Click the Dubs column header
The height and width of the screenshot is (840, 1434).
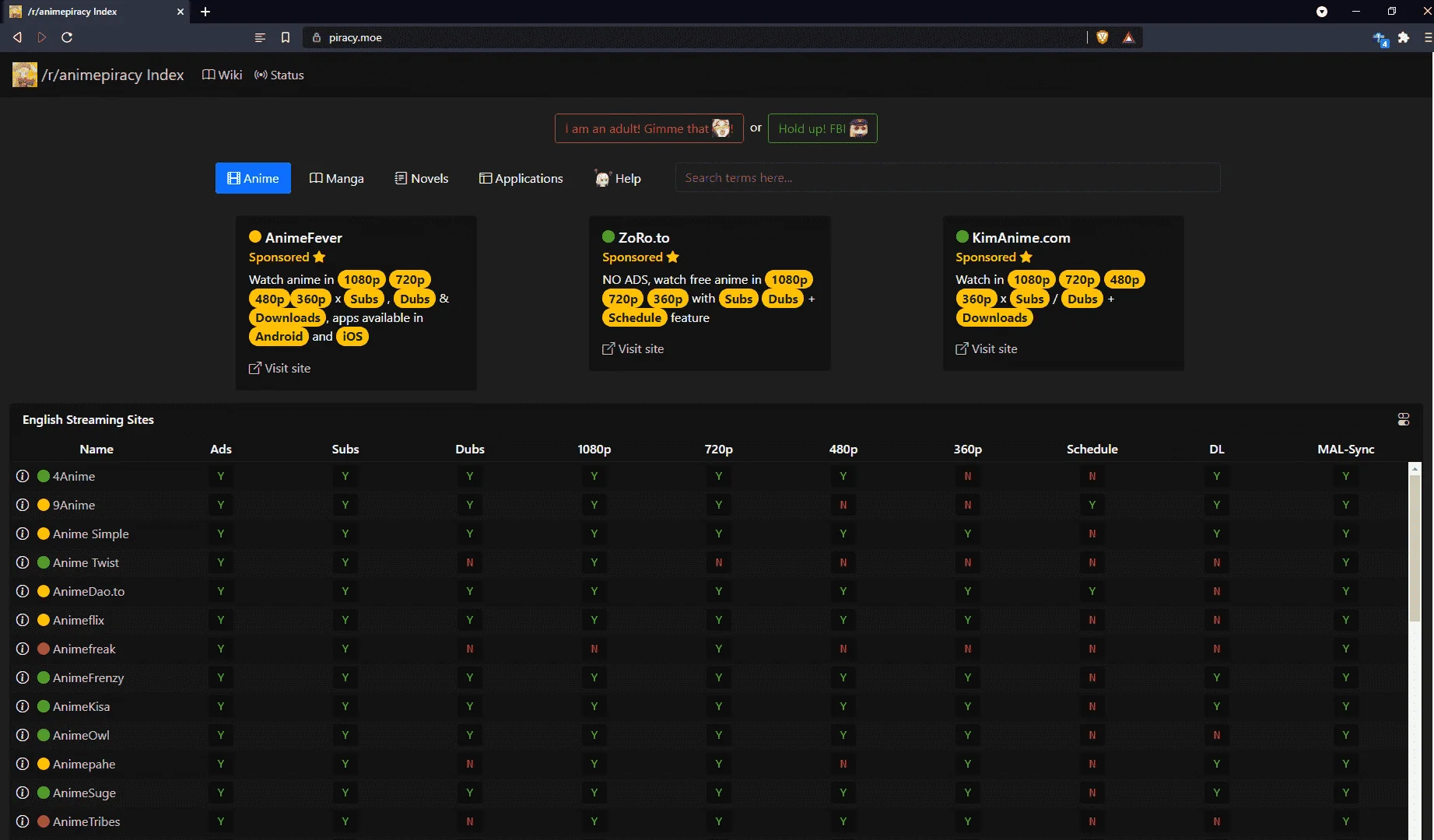click(x=470, y=449)
